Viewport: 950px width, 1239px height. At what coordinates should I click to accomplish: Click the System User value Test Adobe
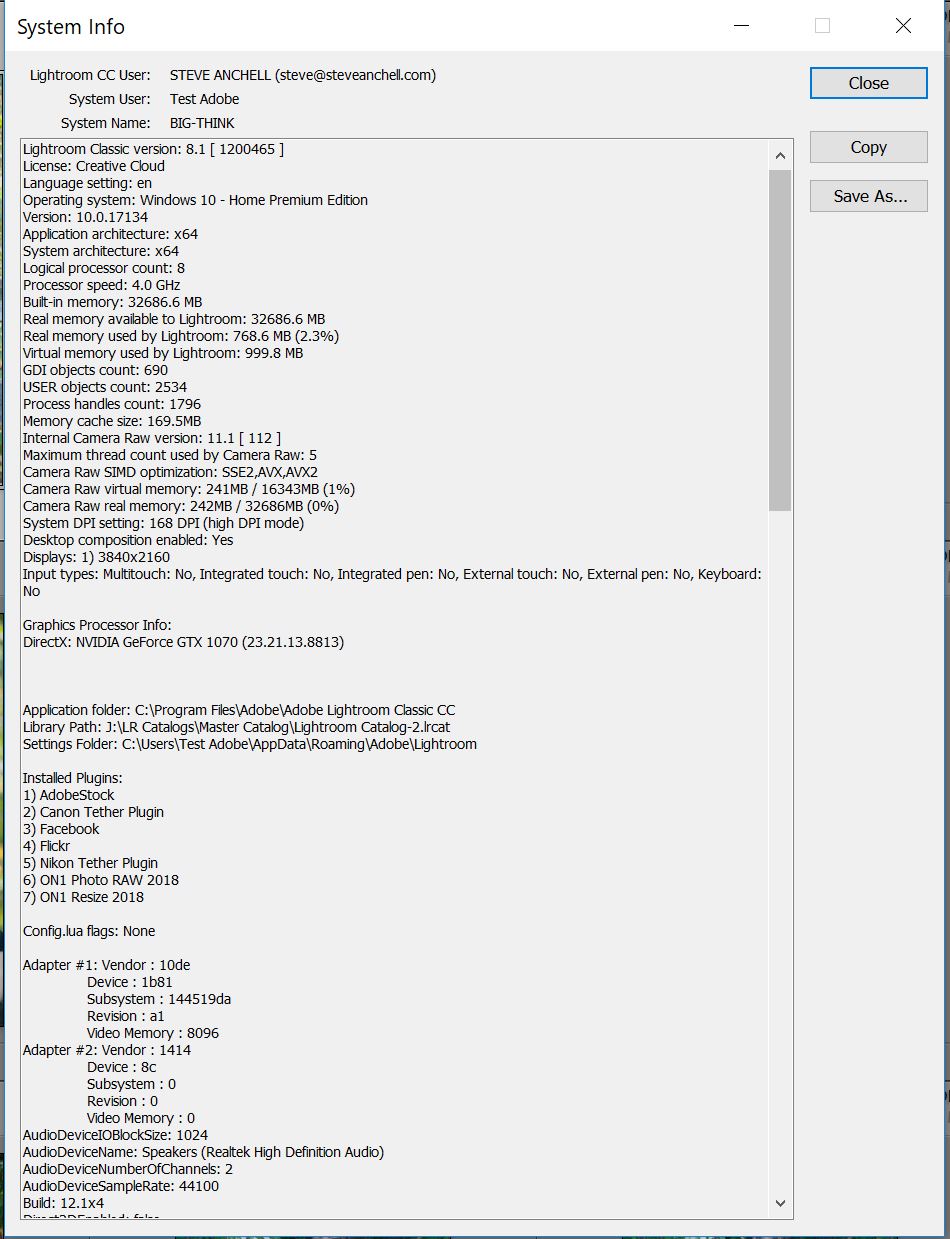click(x=205, y=99)
